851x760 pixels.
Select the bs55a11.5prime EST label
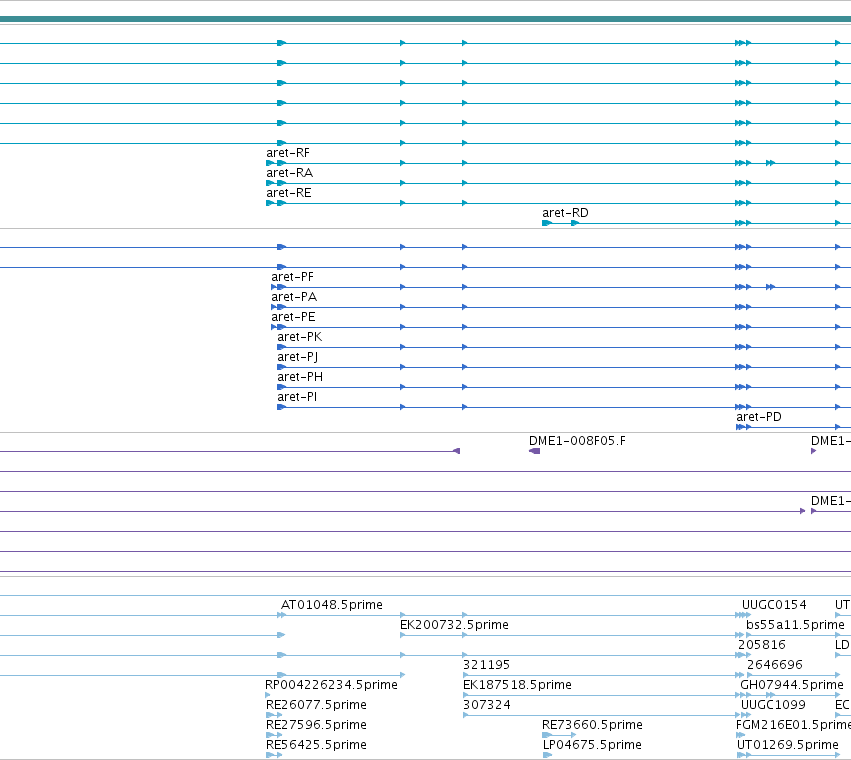(x=795, y=625)
